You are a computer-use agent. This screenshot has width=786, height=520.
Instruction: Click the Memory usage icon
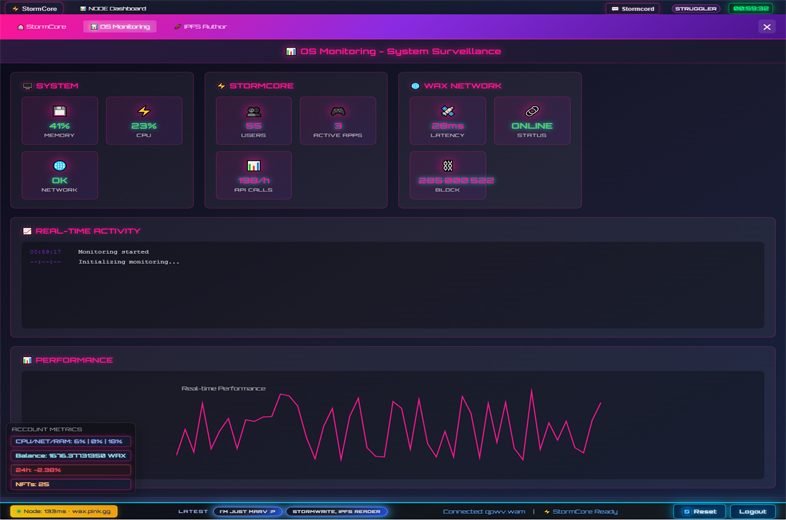(x=59, y=111)
